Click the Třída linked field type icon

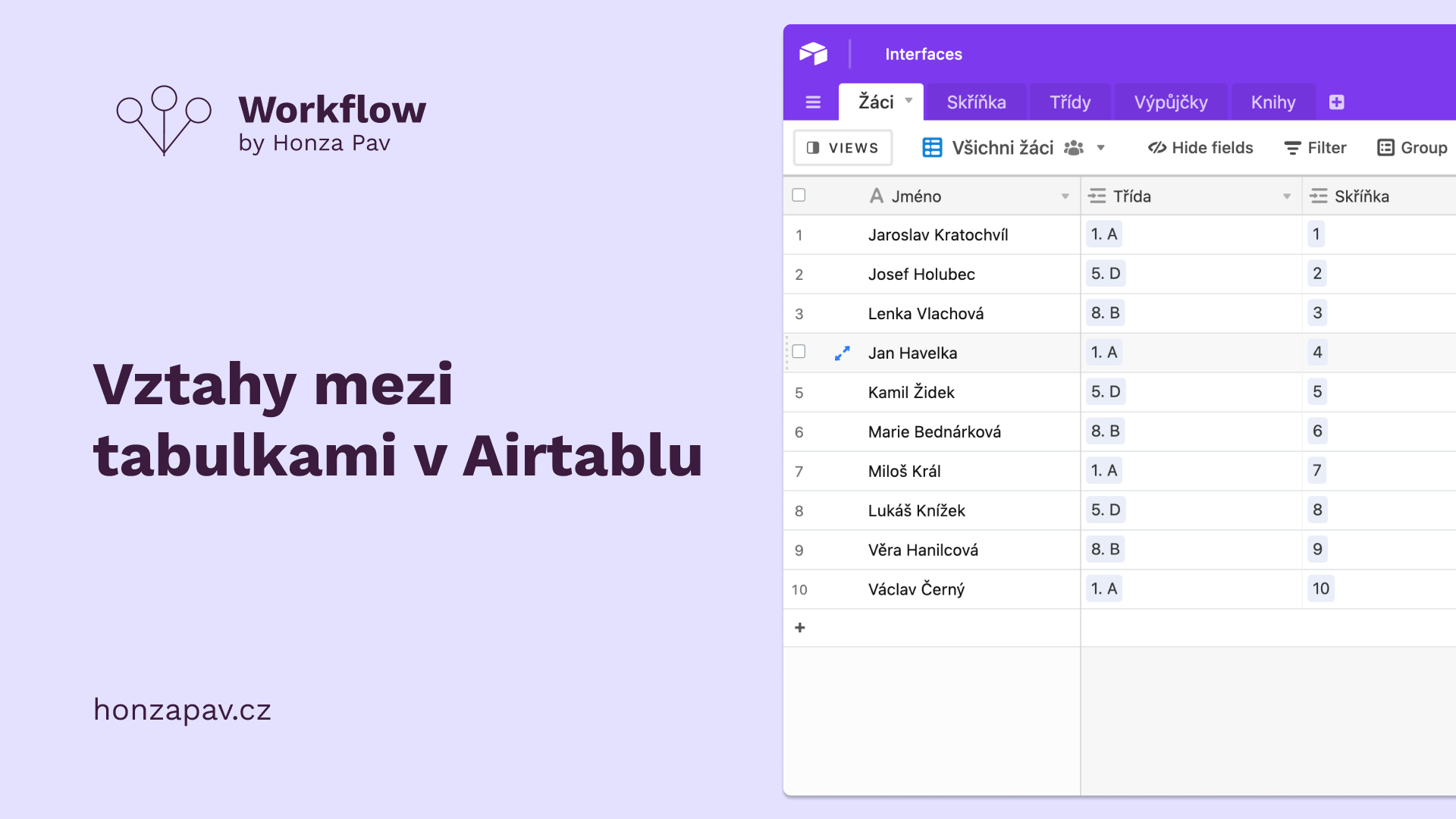point(1097,196)
